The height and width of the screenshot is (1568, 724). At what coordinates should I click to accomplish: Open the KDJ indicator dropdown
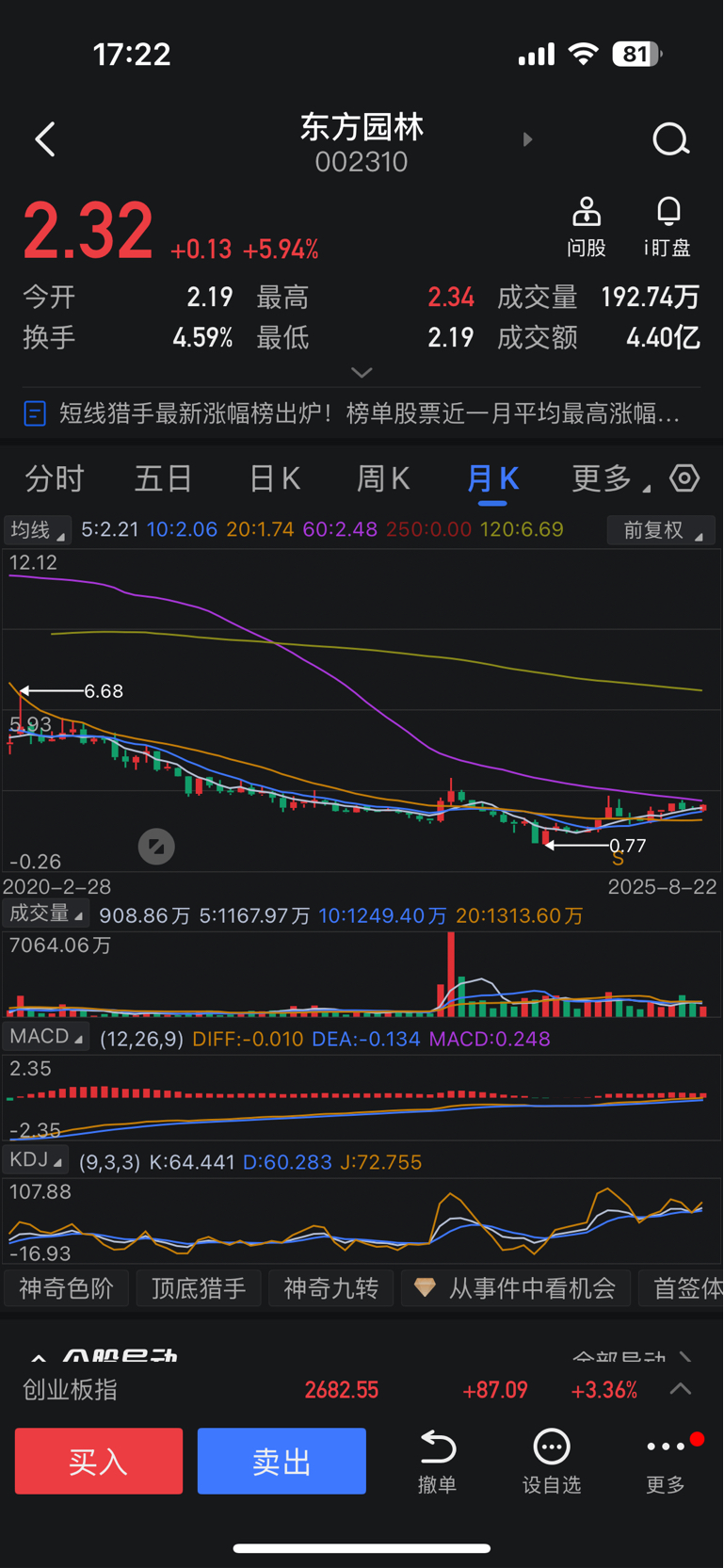point(36,1160)
